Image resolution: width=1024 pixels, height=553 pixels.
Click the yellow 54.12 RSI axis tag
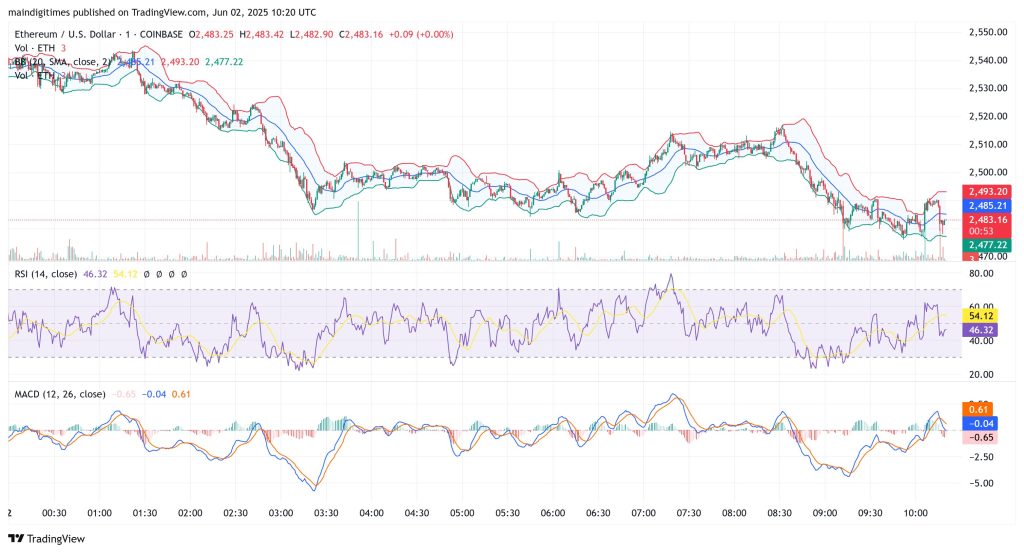click(980, 315)
